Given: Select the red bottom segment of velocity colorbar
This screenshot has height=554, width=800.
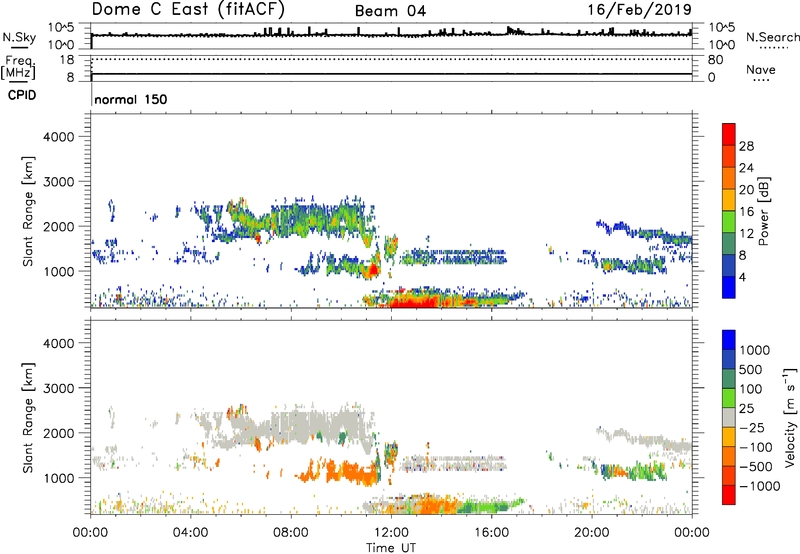Looking at the screenshot, I should coord(729,495).
